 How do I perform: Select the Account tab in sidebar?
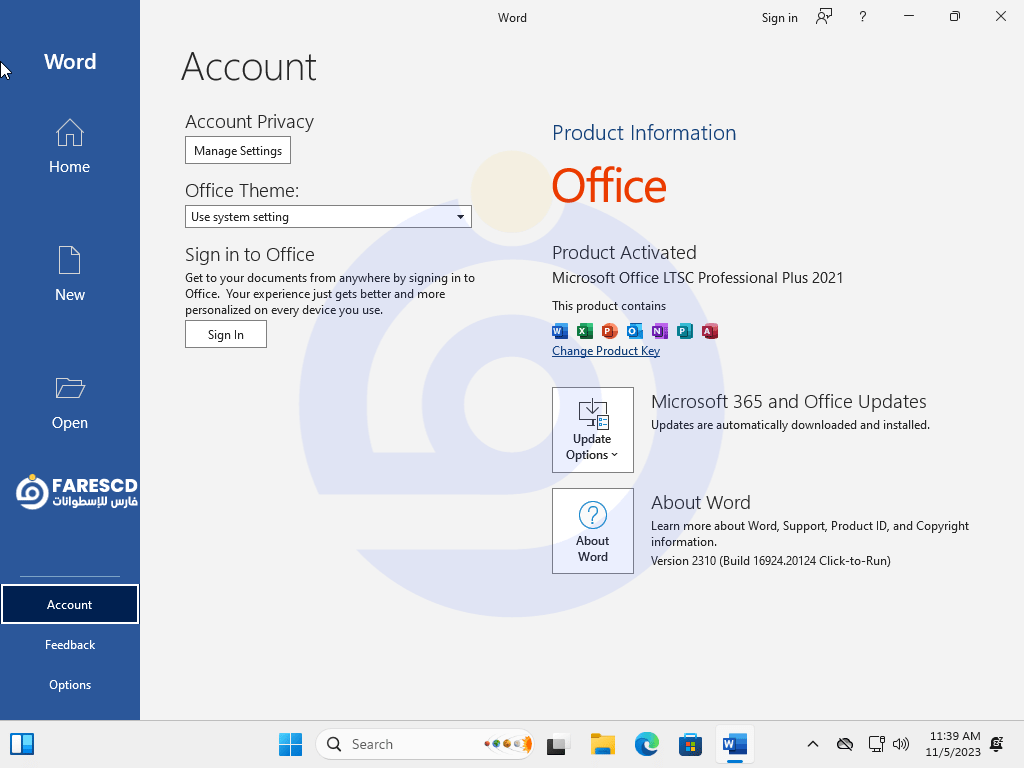[69, 604]
